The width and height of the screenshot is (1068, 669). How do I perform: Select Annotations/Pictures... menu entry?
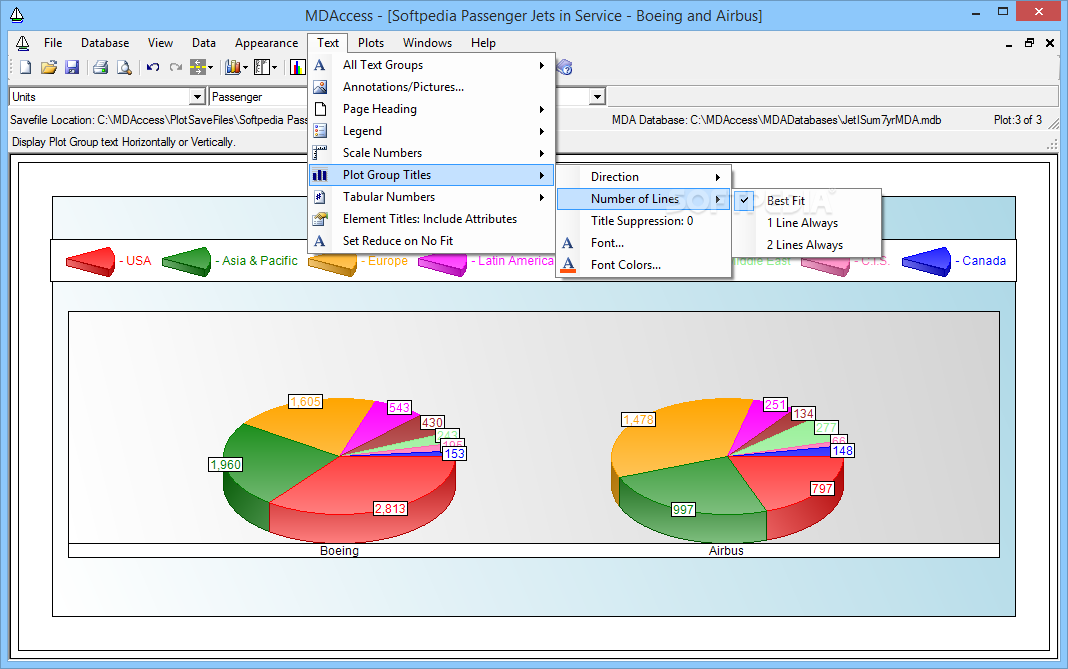tap(432, 87)
